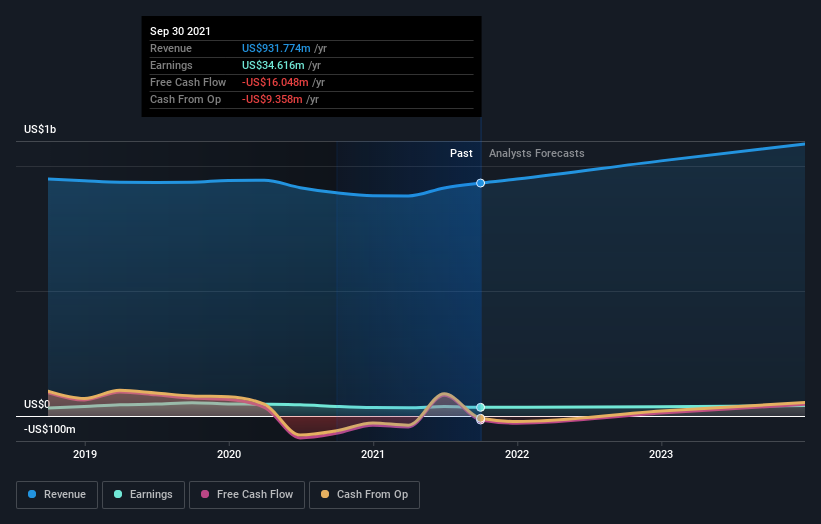
Task: Click the Revenue row label in tooltip
Action: pyautogui.click(x=171, y=48)
